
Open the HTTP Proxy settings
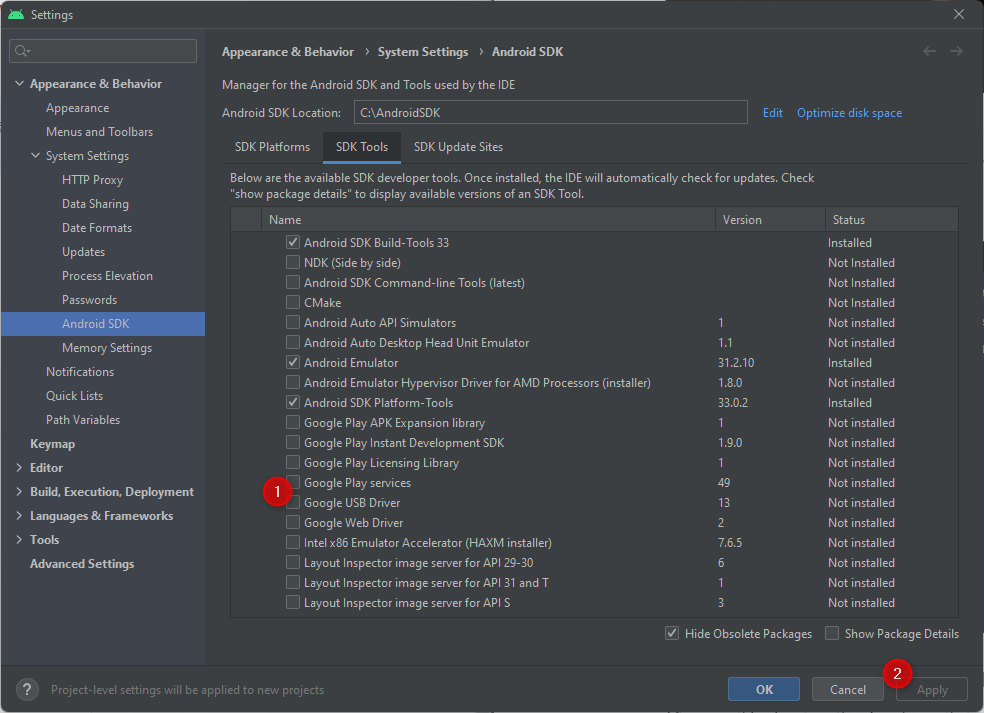coord(92,180)
